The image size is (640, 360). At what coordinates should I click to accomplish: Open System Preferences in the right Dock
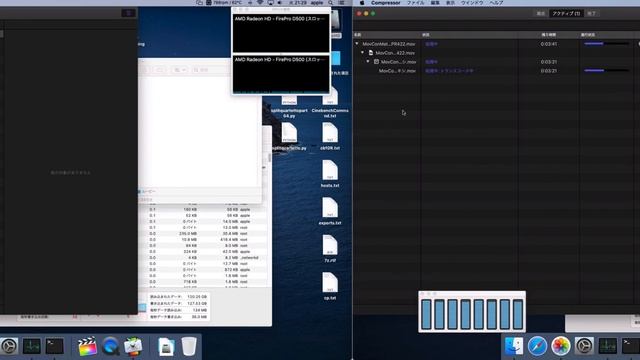click(x=584, y=346)
